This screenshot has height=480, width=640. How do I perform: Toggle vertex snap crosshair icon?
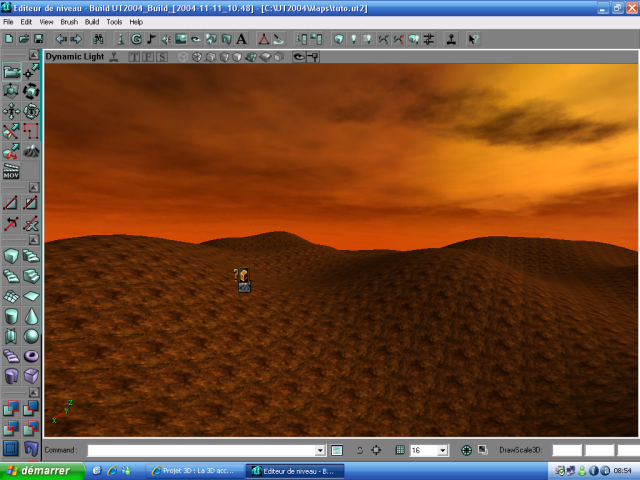tap(376, 450)
